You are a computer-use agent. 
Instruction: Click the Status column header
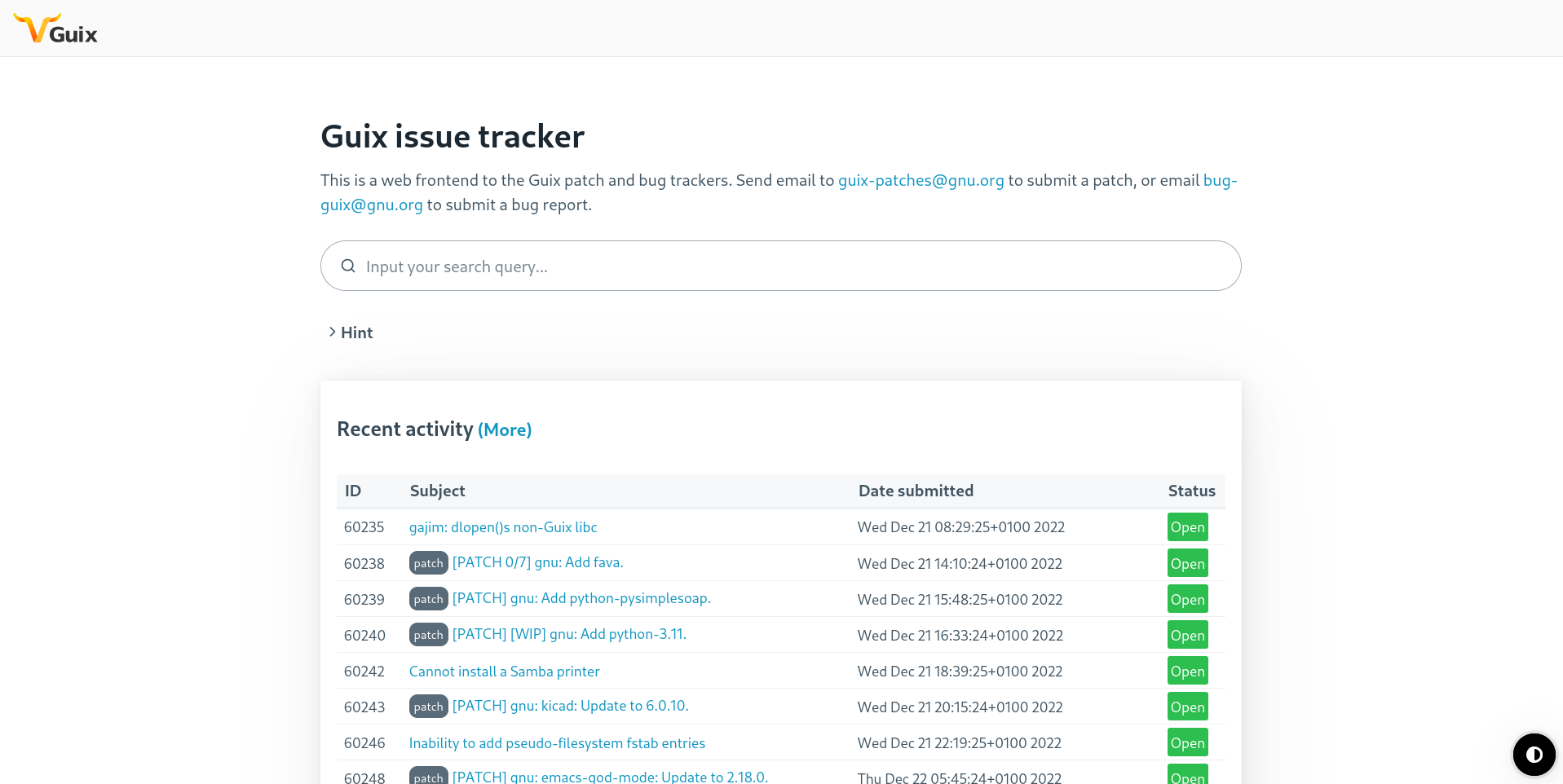(x=1191, y=491)
